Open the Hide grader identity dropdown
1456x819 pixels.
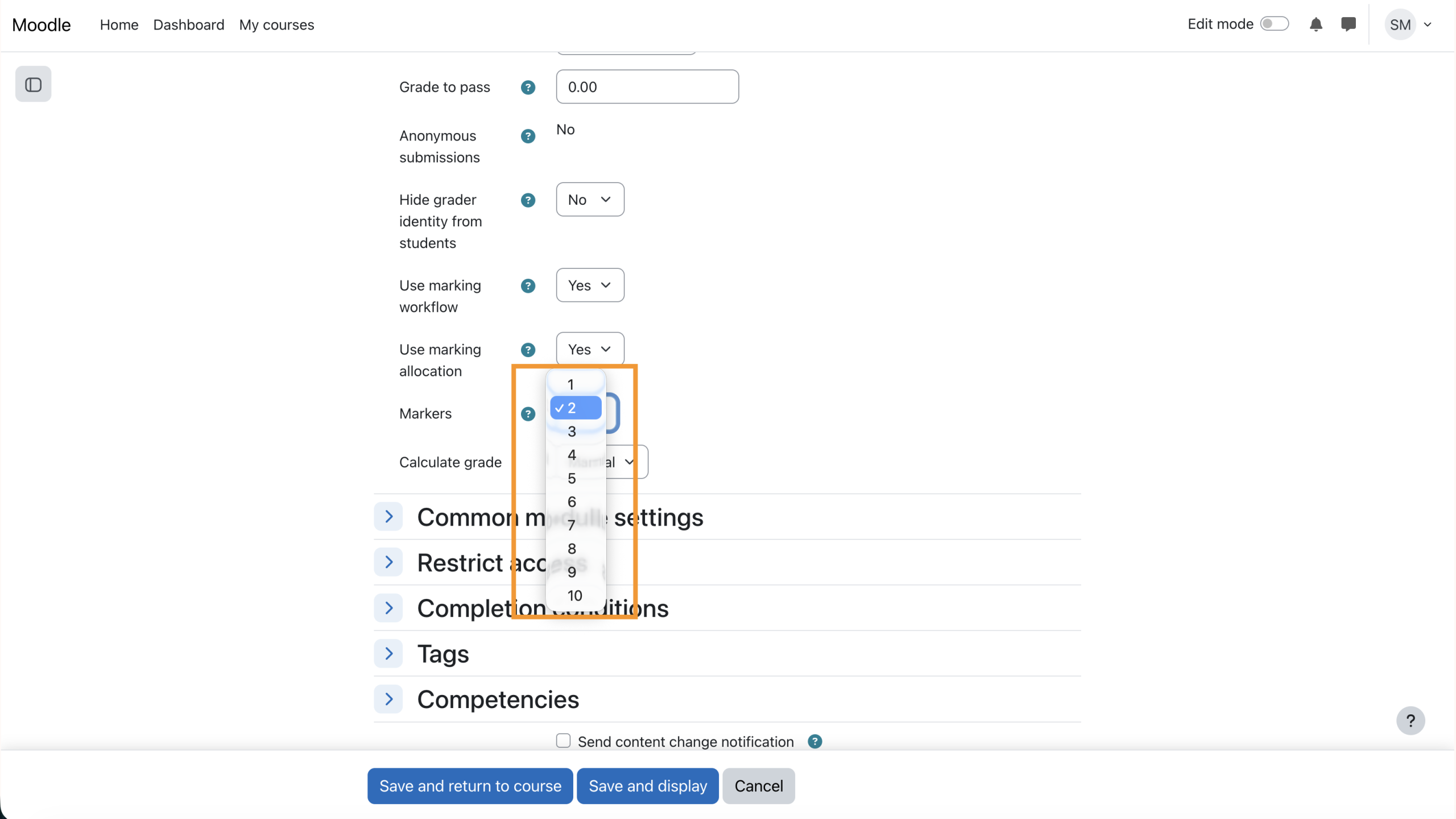590,200
